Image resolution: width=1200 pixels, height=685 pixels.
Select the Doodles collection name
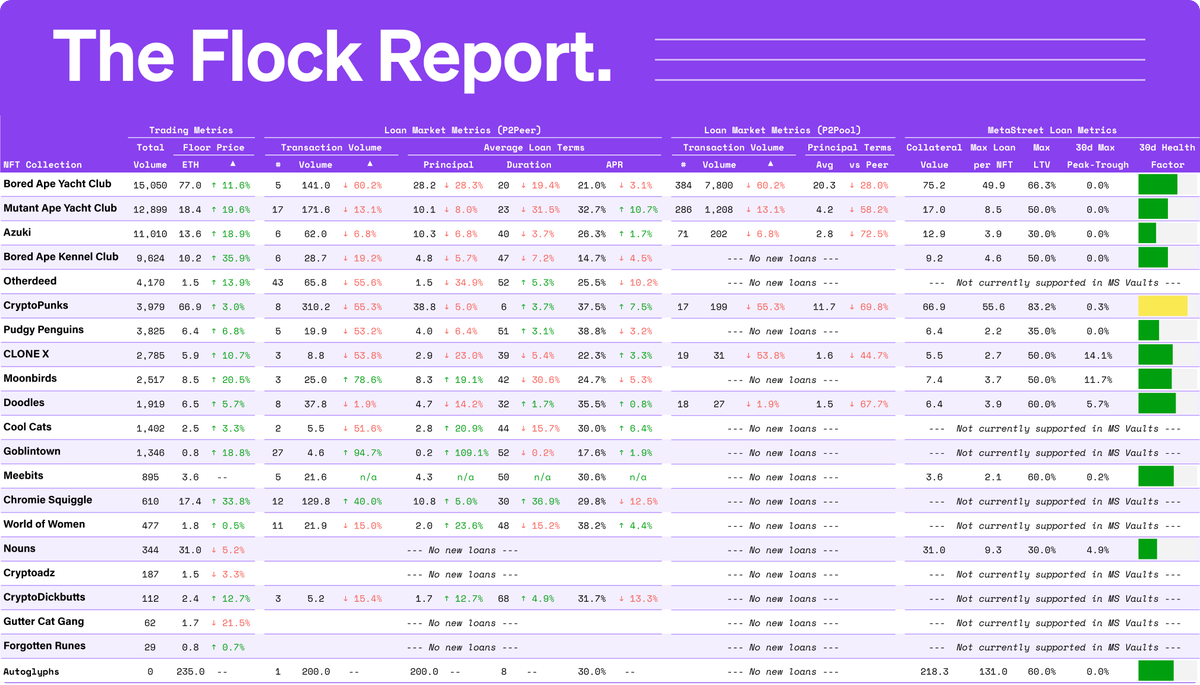(24, 403)
